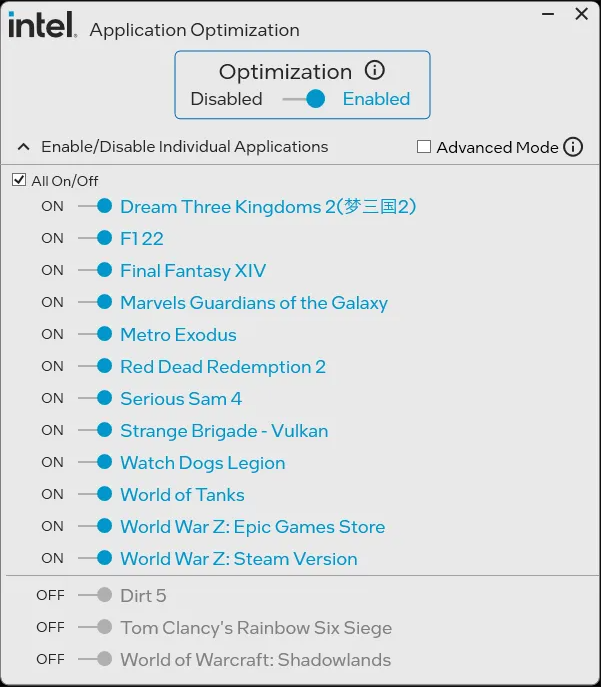Enable Tom Clancy's Rainbow Six Siege toggle
The height and width of the screenshot is (687, 601).
coord(96,628)
